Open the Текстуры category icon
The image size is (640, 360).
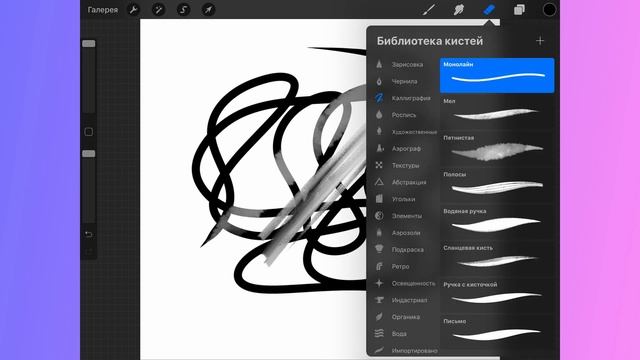click(379, 165)
